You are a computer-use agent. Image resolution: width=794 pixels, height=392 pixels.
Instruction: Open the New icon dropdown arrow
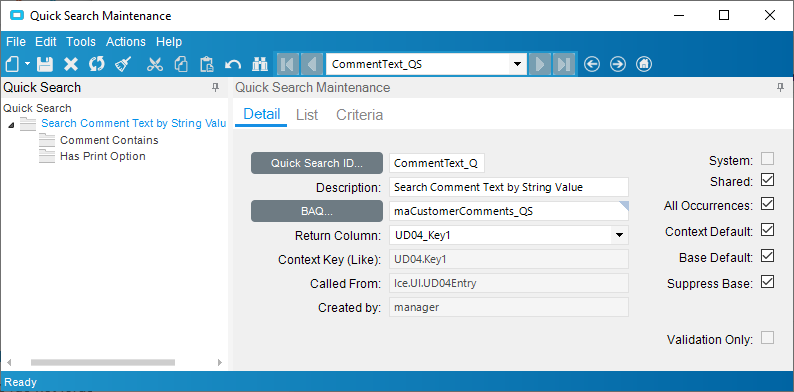[27, 64]
